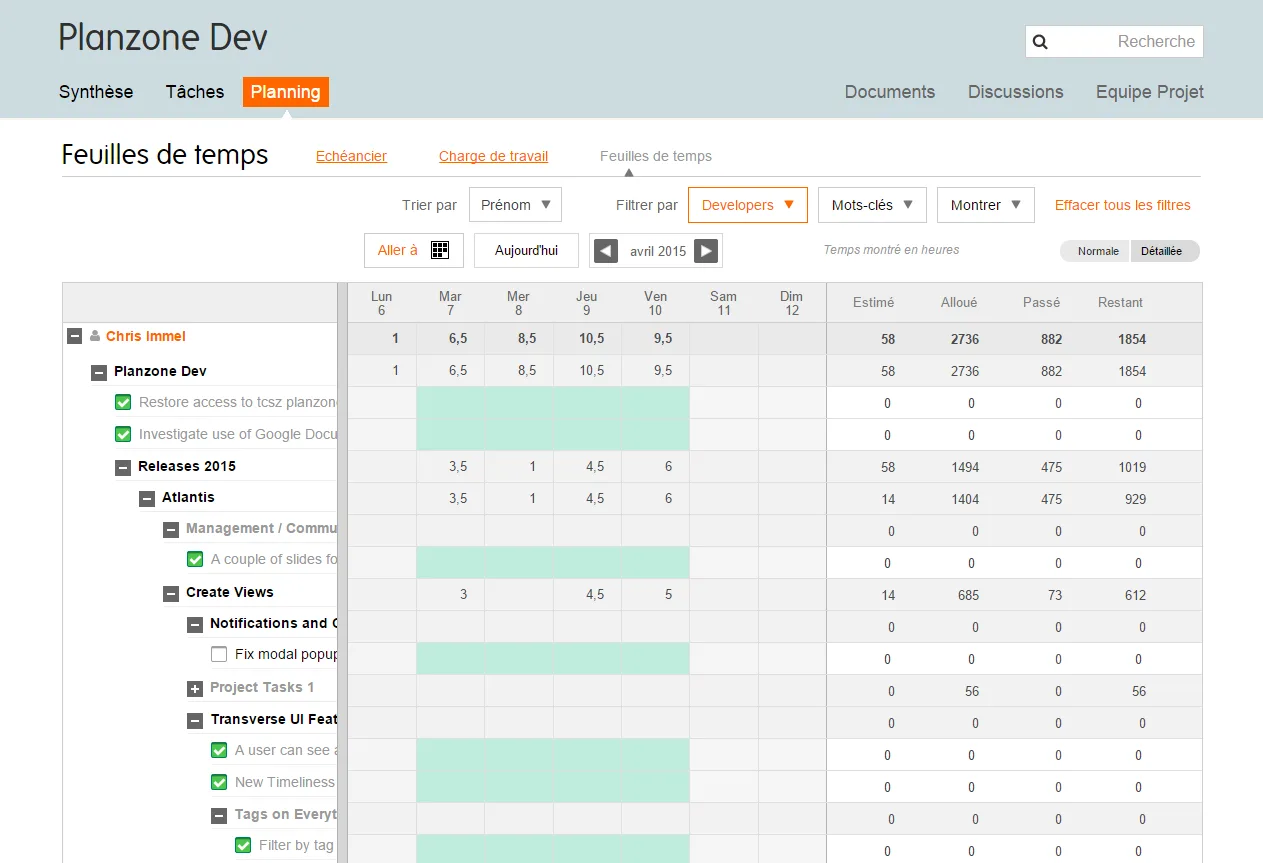Image resolution: width=1263 pixels, height=863 pixels.
Task: Collapse the Notifications and node
Action: click(x=195, y=624)
